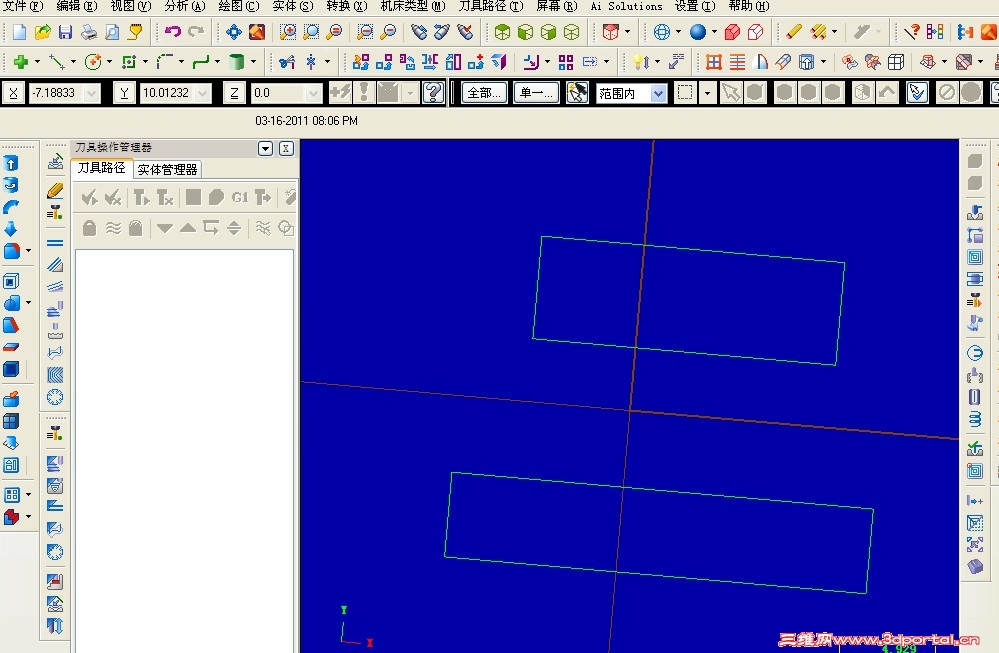Viewport: 999px width, 653px height.
Task: Click the 单一... Only selection button
Action: pyautogui.click(x=536, y=93)
